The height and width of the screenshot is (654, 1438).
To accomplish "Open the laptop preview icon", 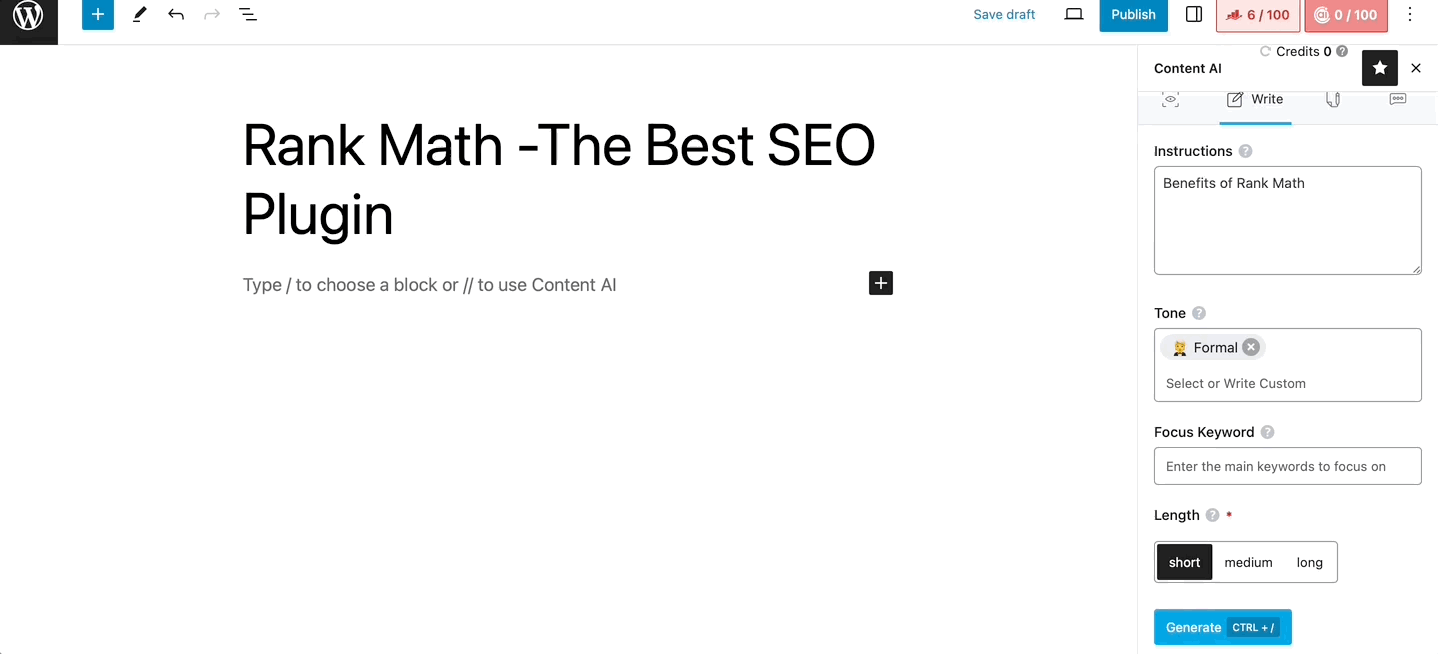I will tap(1074, 15).
